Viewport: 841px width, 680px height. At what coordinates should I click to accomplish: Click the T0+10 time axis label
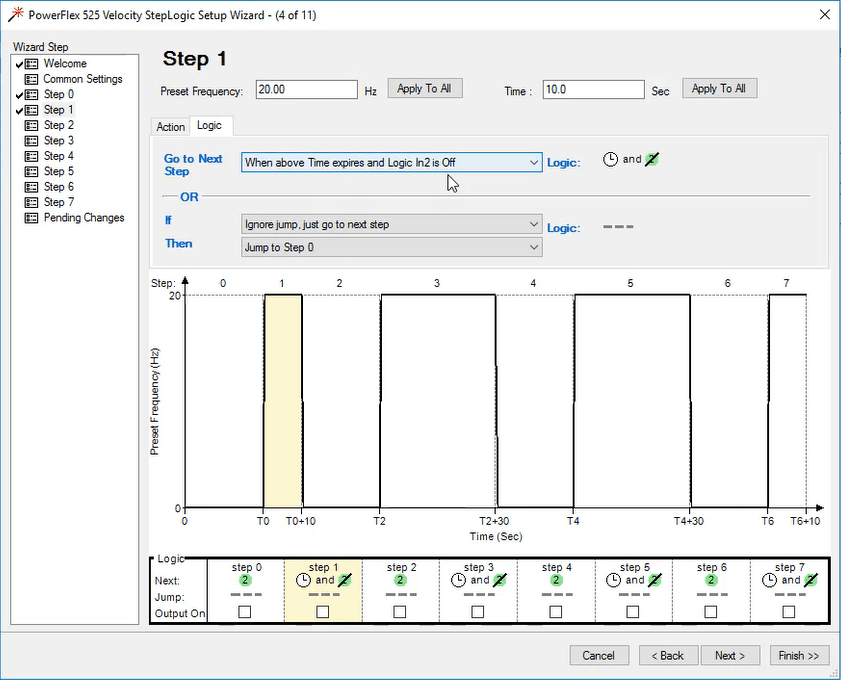click(x=300, y=521)
